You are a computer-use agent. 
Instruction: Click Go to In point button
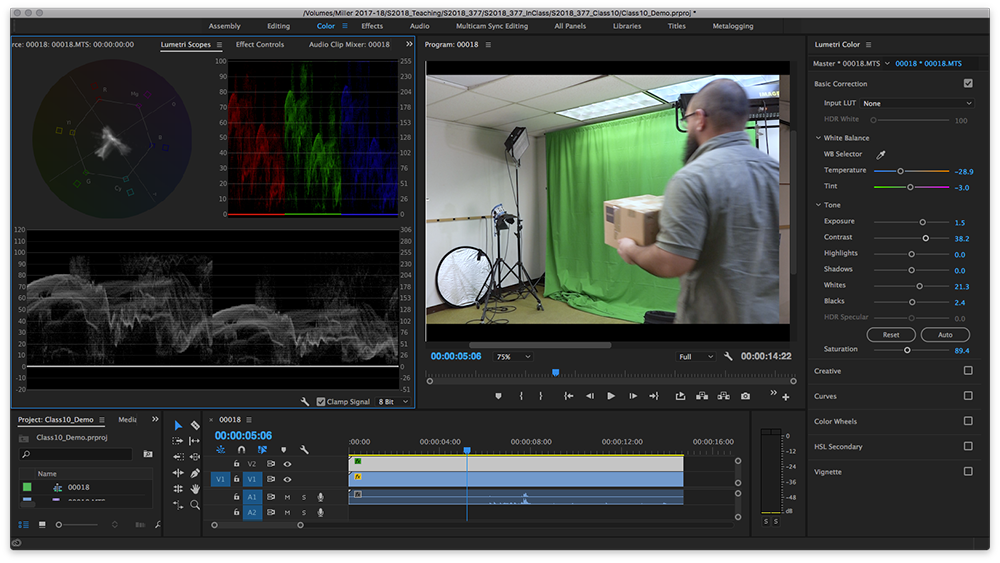pos(568,396)
